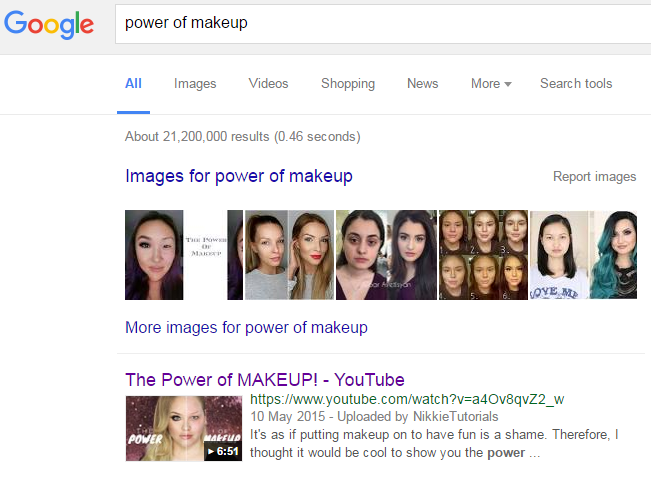Viewport: 651px width, 477px height.
Task: Click Images for power of makeup heading
Action: point(239,176)
